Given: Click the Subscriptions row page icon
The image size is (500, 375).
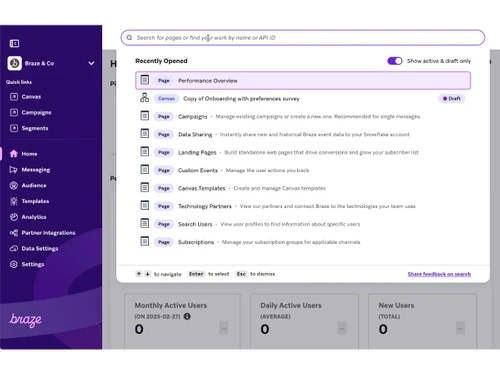Looking at the screenshot, I should point(144,241).
